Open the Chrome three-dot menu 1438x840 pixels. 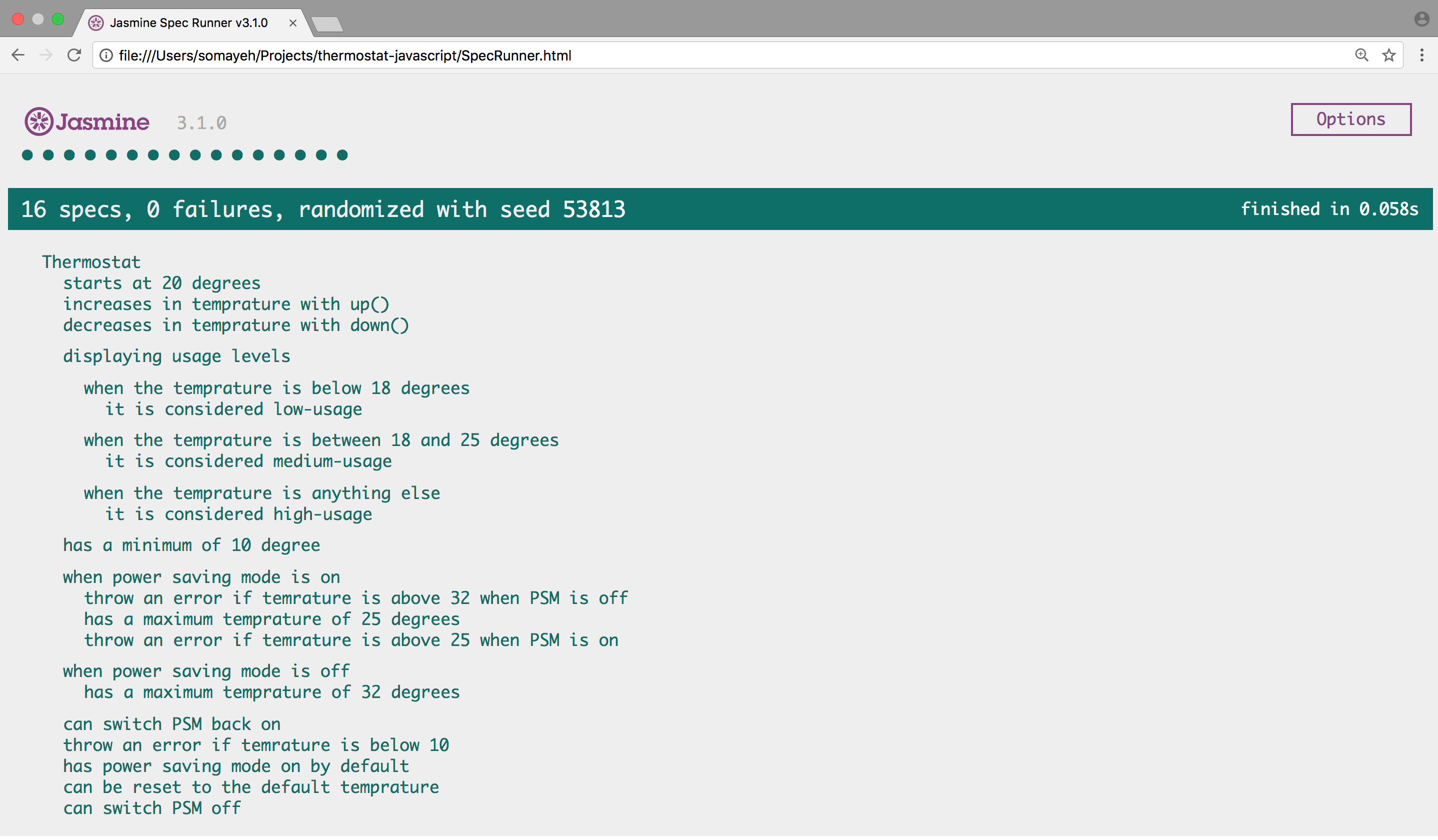pos(1421,55)
